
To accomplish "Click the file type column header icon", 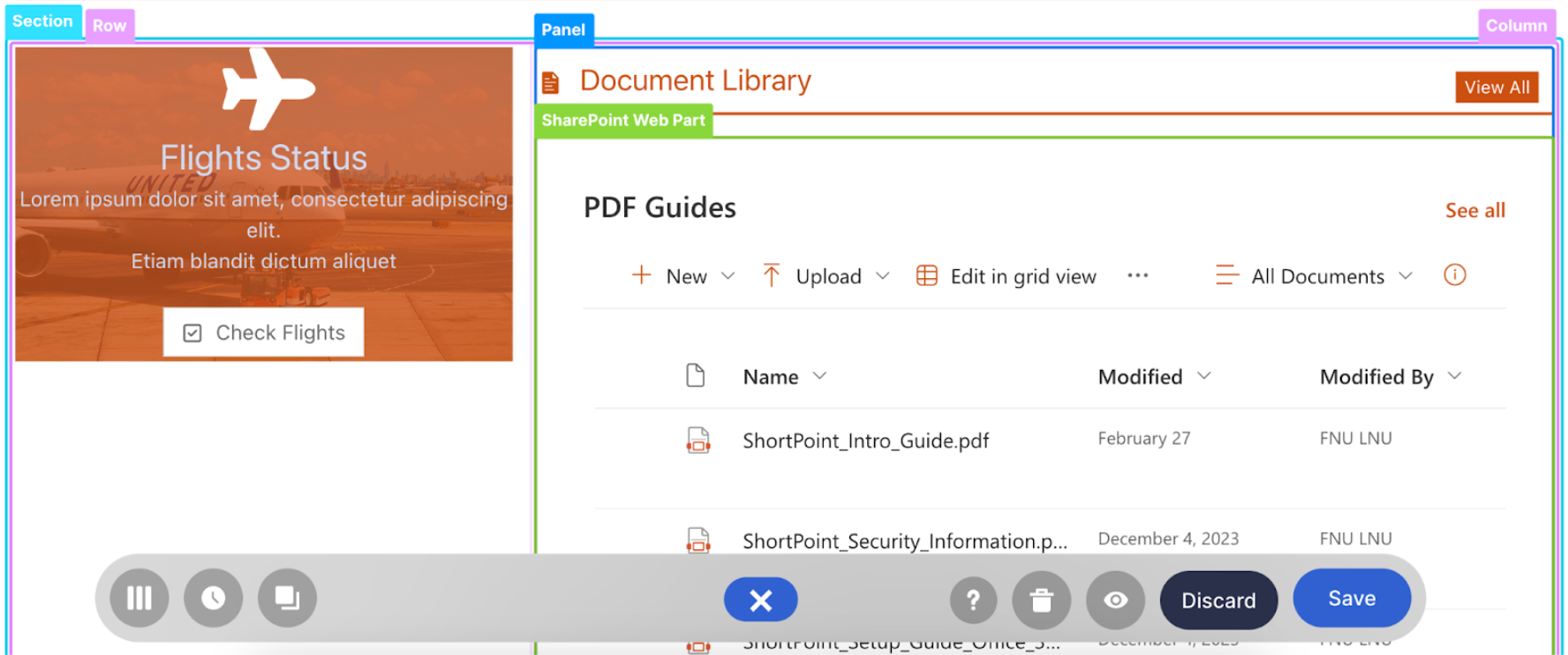I will [696, 375].
